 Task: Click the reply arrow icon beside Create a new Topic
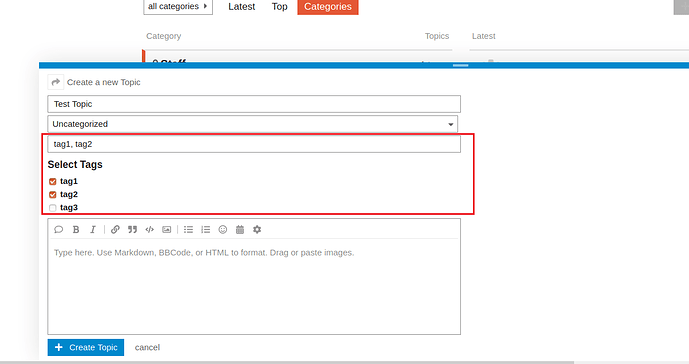tap(55, 82)
